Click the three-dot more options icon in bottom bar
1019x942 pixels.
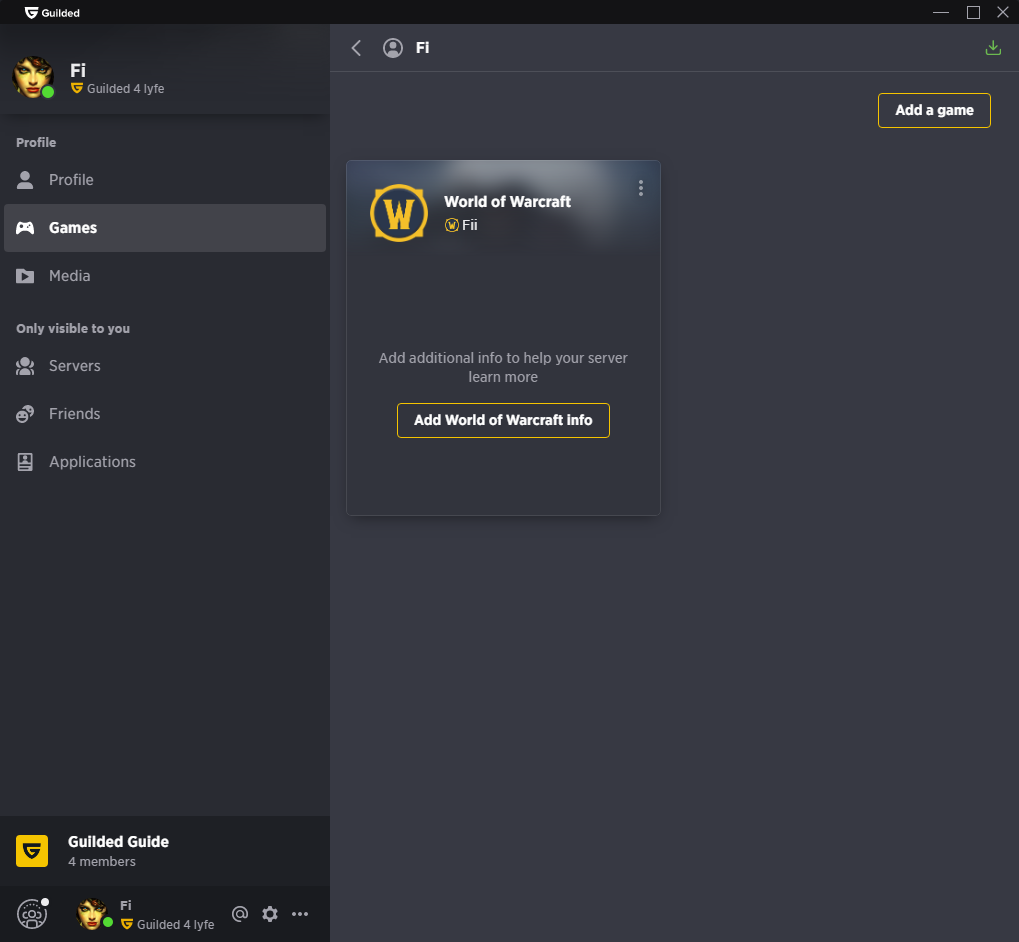[x=300, y=914]
